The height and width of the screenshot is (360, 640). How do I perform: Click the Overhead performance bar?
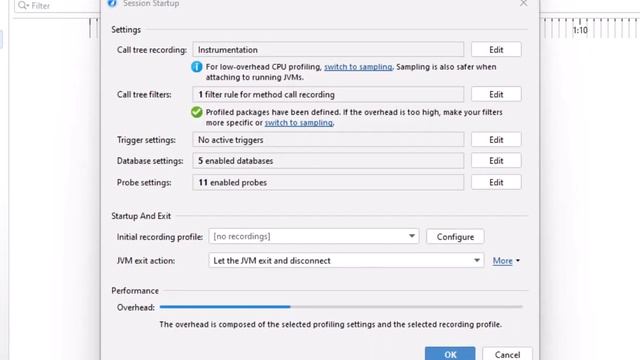tap(341, 307)
